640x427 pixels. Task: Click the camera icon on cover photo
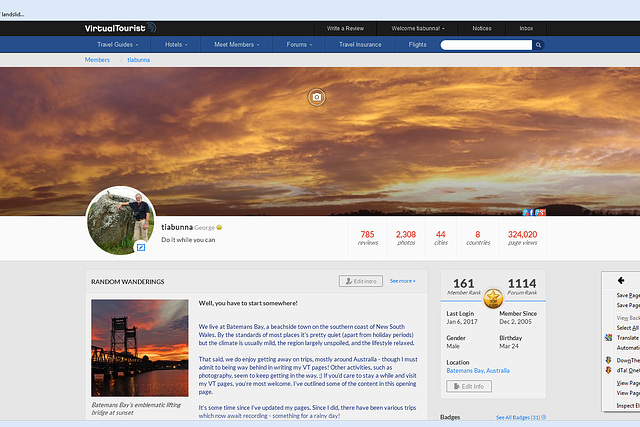click(316, 97)
